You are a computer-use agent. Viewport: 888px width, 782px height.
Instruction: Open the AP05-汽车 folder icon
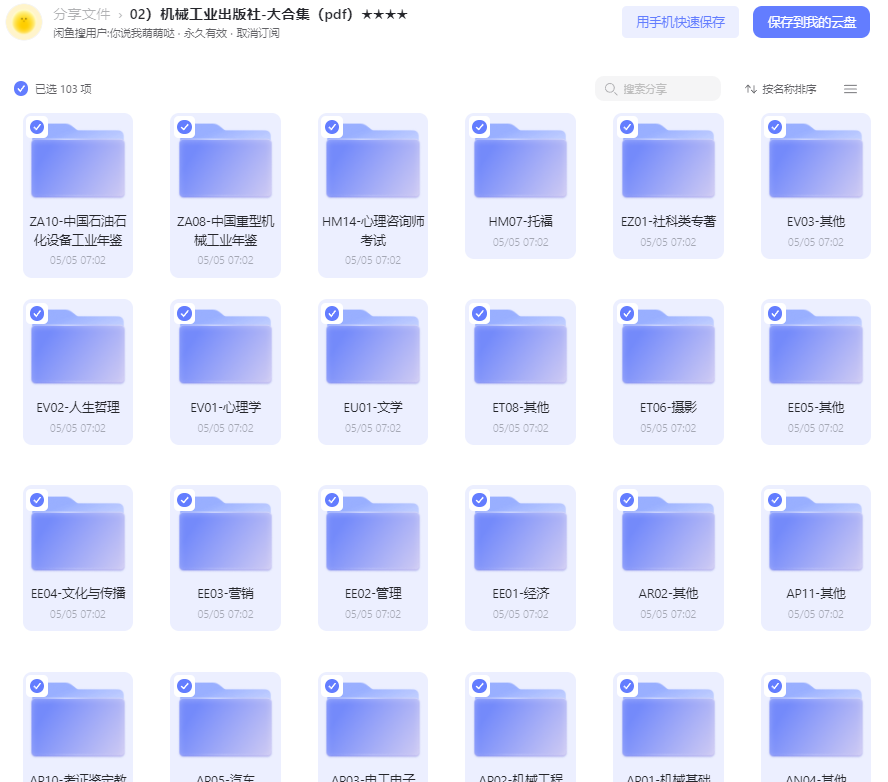[225, 720]
